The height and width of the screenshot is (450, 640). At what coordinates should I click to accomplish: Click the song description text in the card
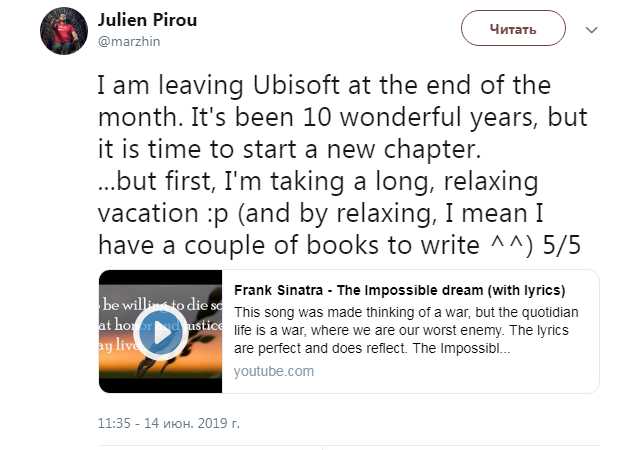[410, 330]
